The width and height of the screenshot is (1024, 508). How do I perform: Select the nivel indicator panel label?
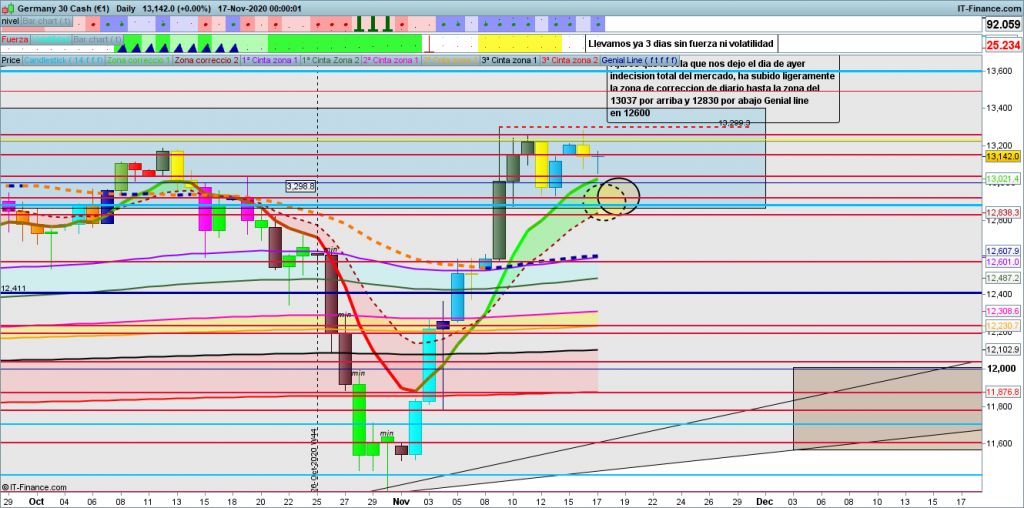(x=10, y=20)
